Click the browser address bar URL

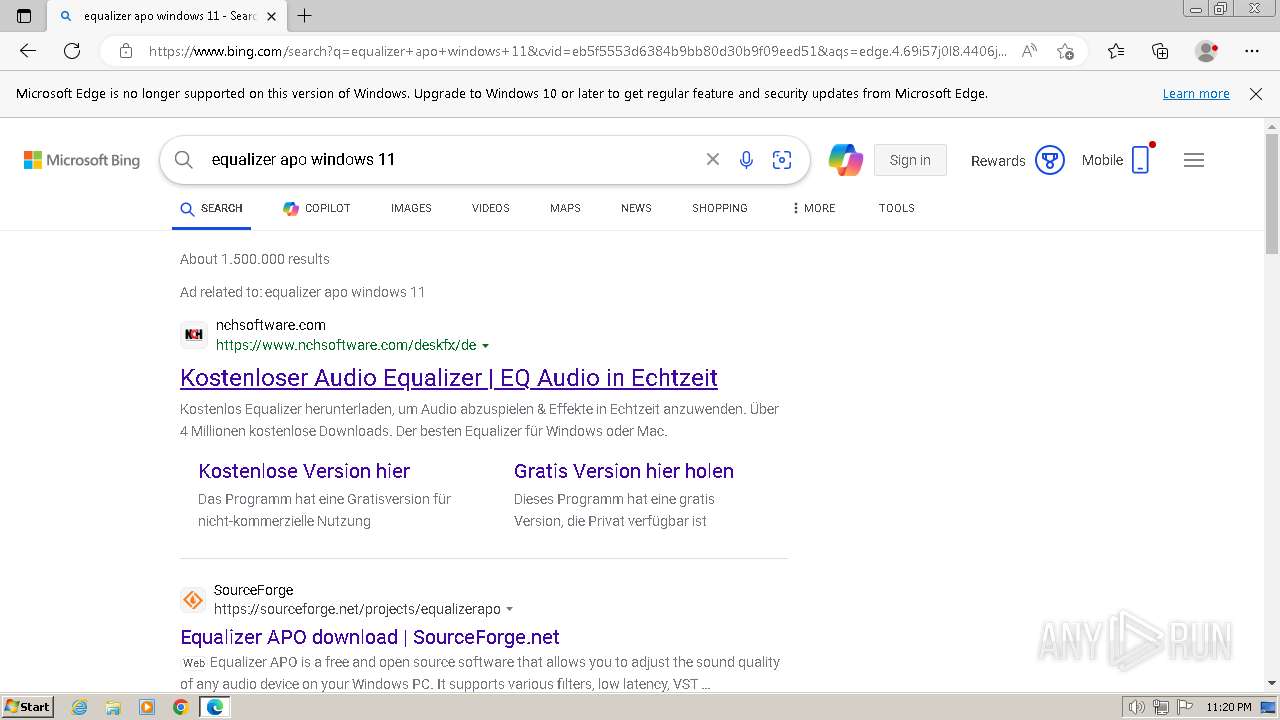coord(578,51)
